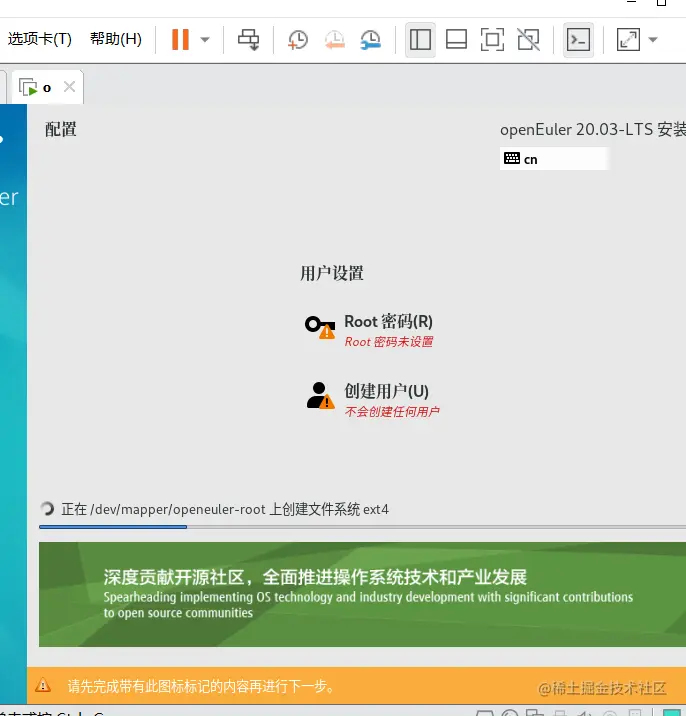Click the openEuler 20.03-LTS 安装 title
686x716 pixels.
coord(593,130)
